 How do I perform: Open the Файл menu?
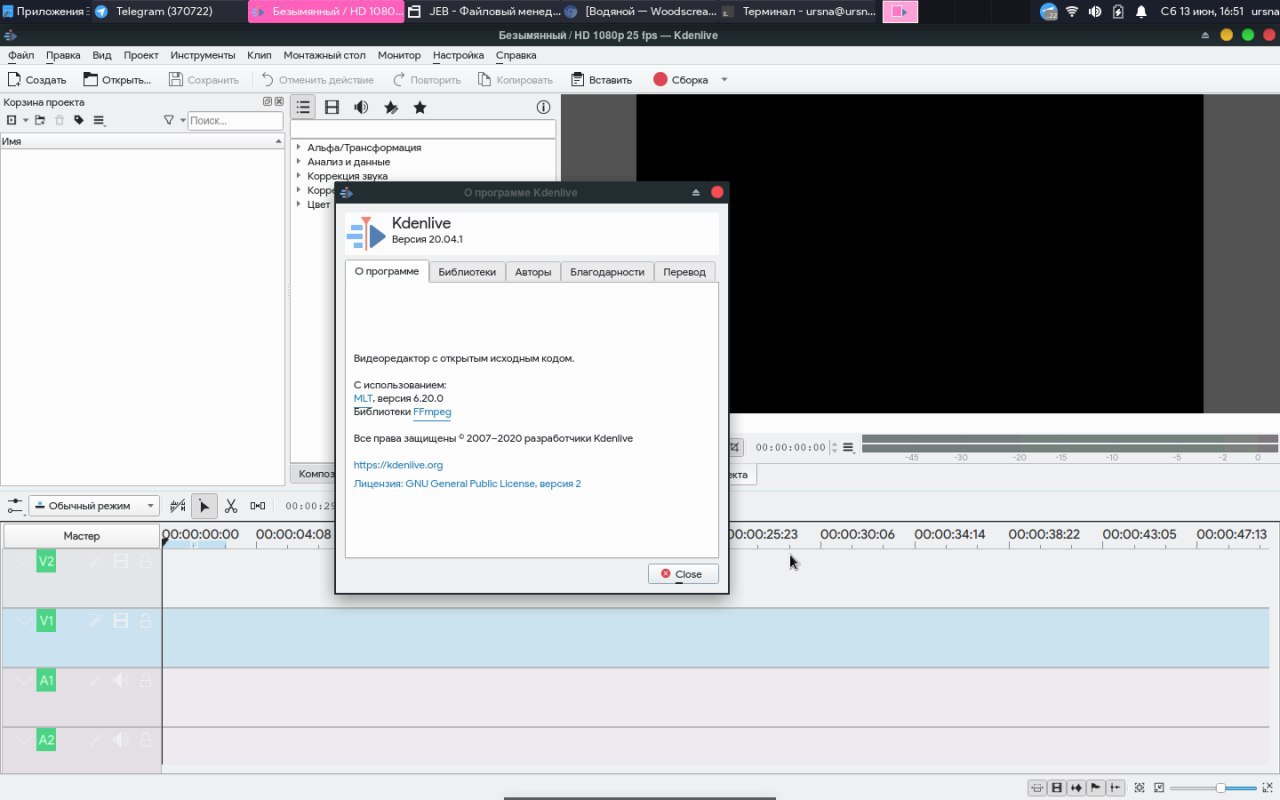(x=20, y=55)
